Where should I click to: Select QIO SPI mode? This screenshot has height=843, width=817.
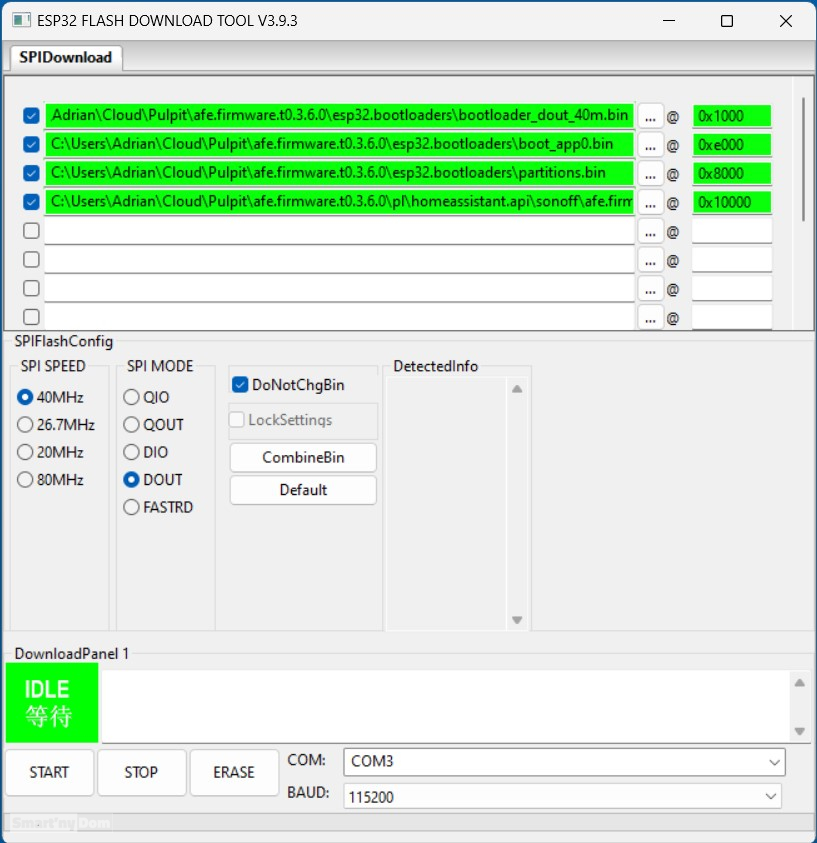click(x=146, y=397)
